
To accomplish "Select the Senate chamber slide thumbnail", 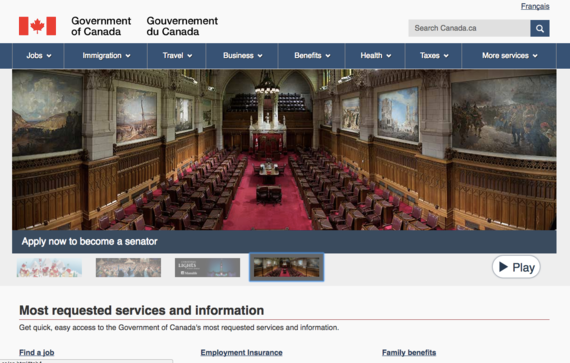I will 286,267.
